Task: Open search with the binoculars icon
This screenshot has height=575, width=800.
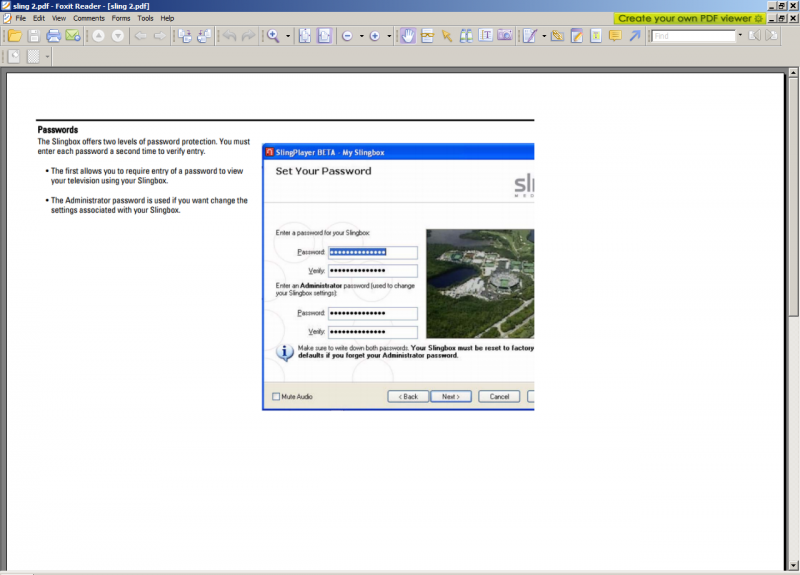Action: (466, 36)
